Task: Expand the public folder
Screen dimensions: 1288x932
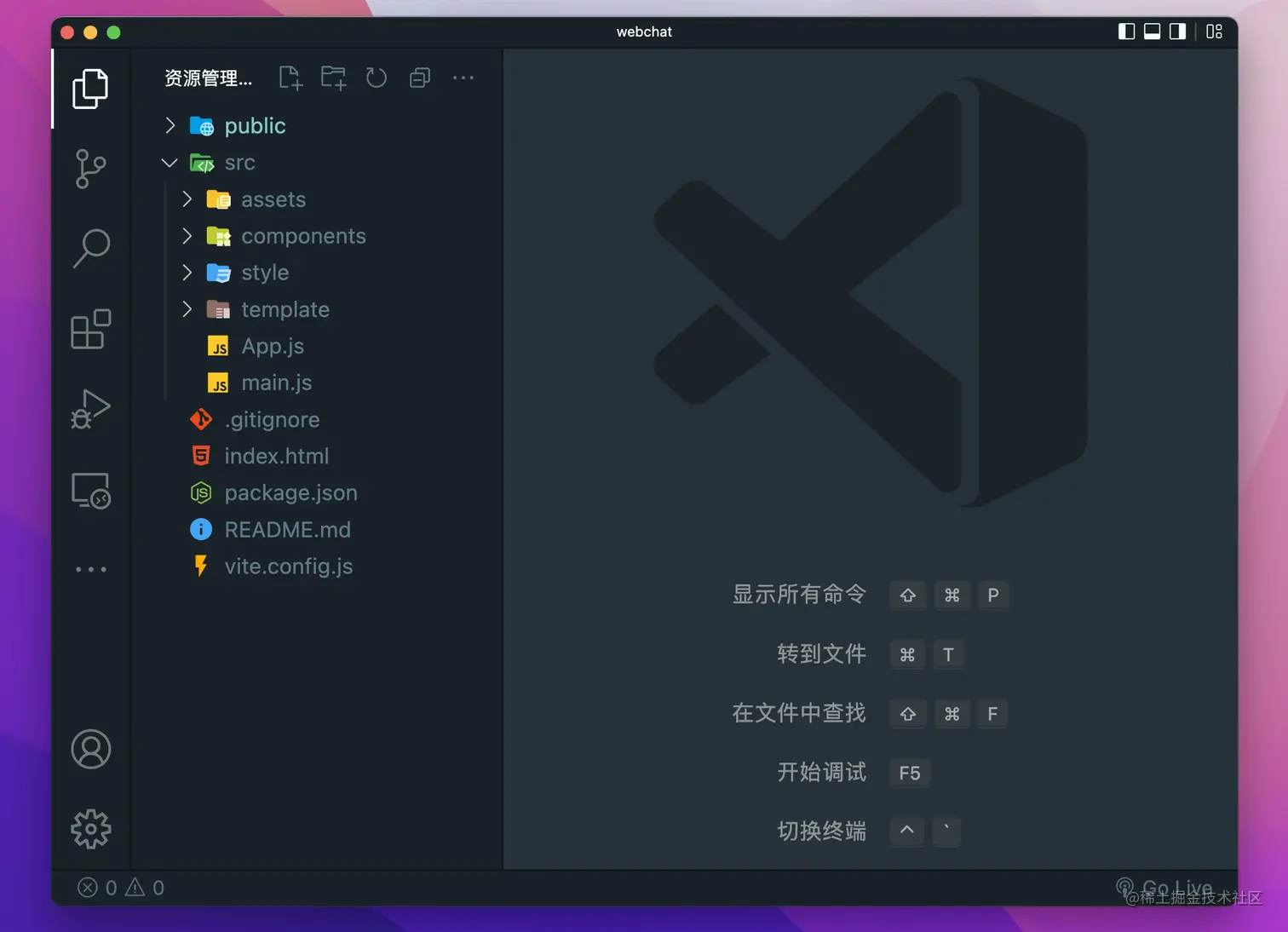Action: pos(170,126)
